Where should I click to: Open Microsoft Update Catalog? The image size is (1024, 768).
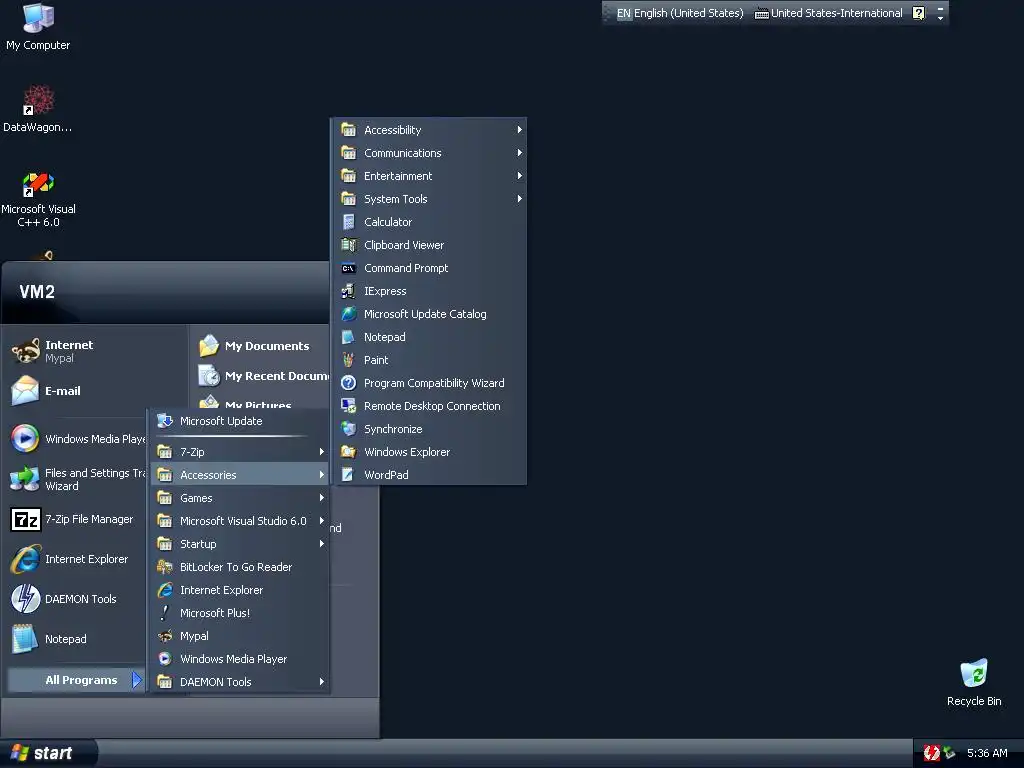pos(428,314)
